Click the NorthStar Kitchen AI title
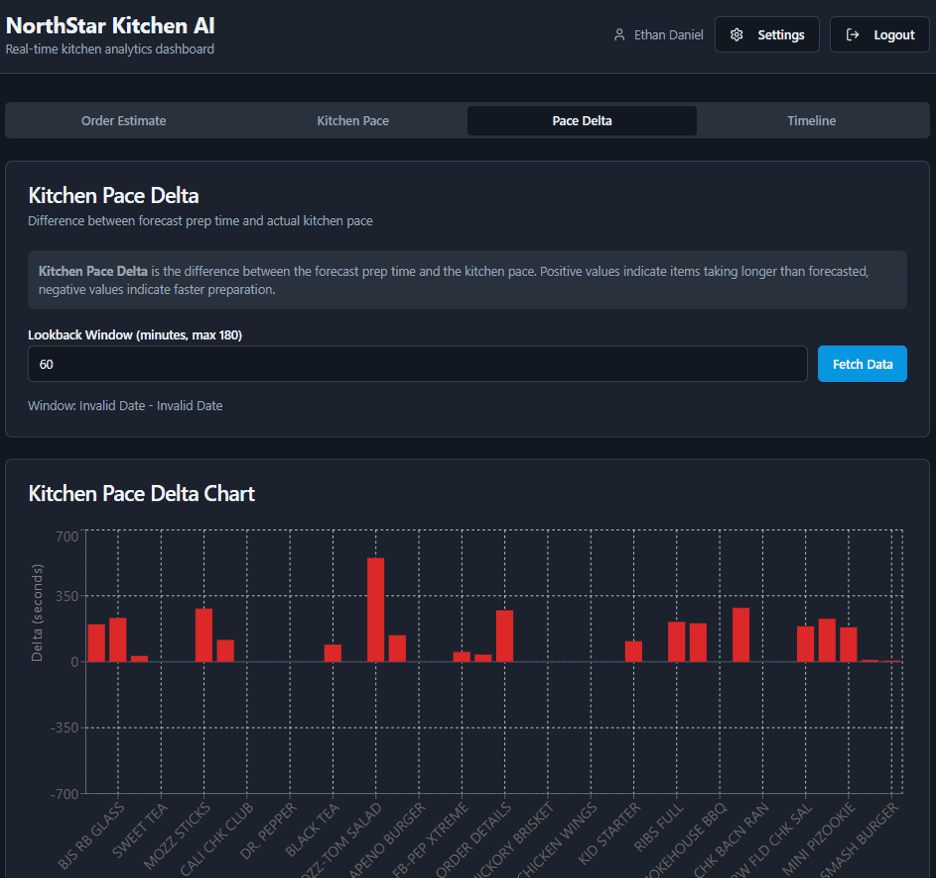 click(110, 26)
